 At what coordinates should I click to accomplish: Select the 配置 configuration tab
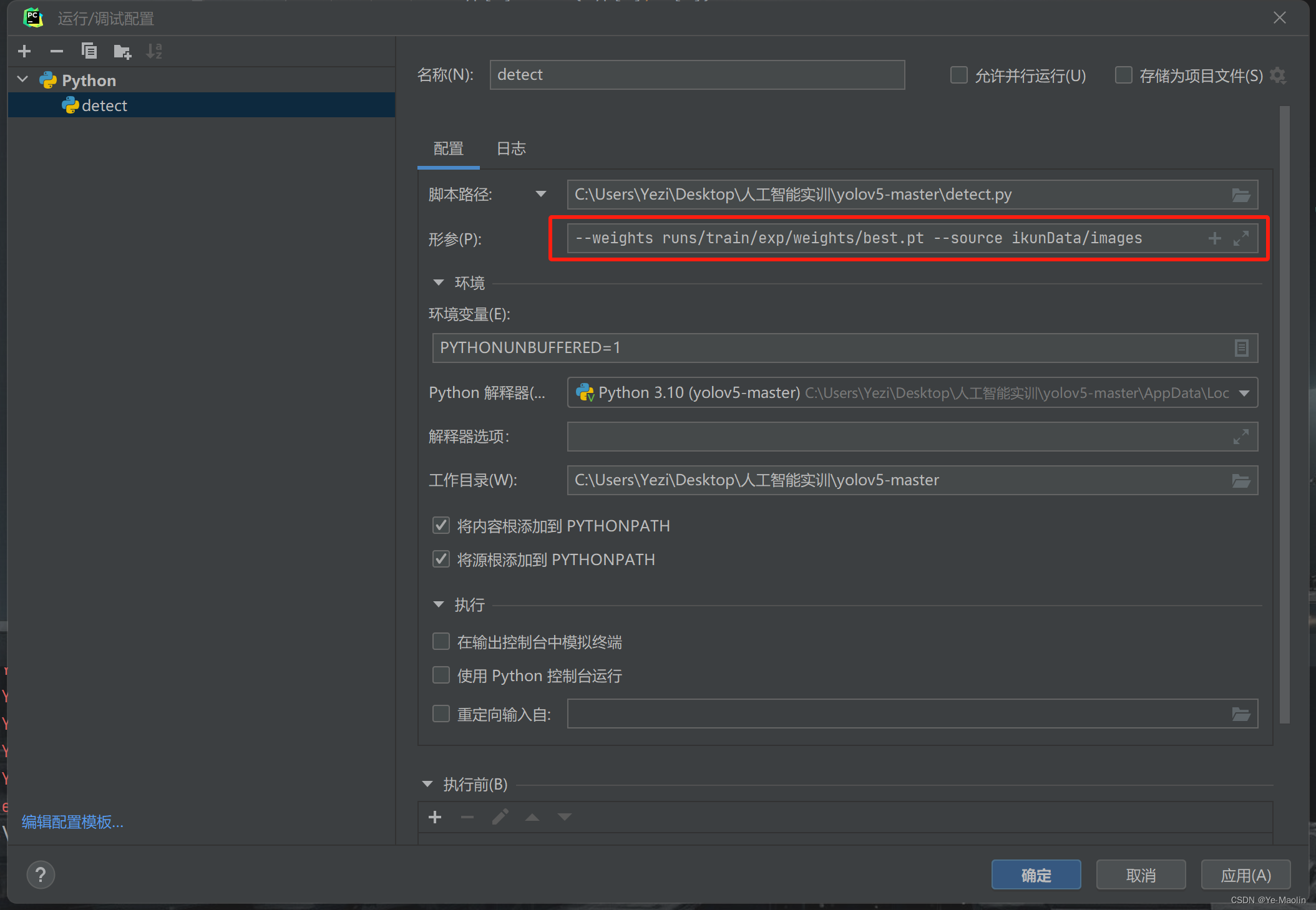point(448,149)
